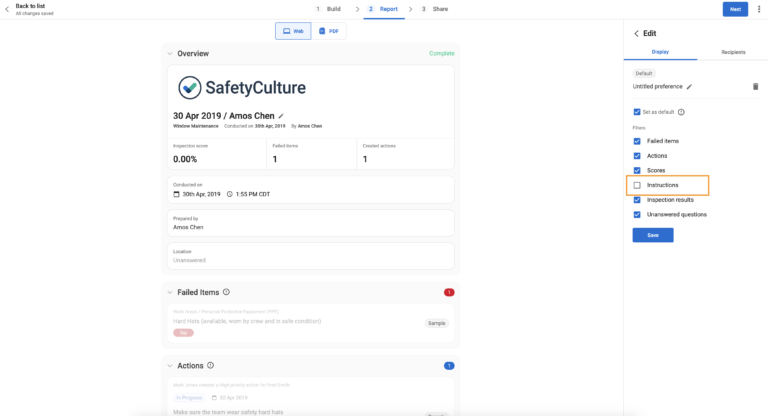This screenshot has width=768, height=416.
Task: Toggle the Set as default checkbox
Action: click(637, 112)
